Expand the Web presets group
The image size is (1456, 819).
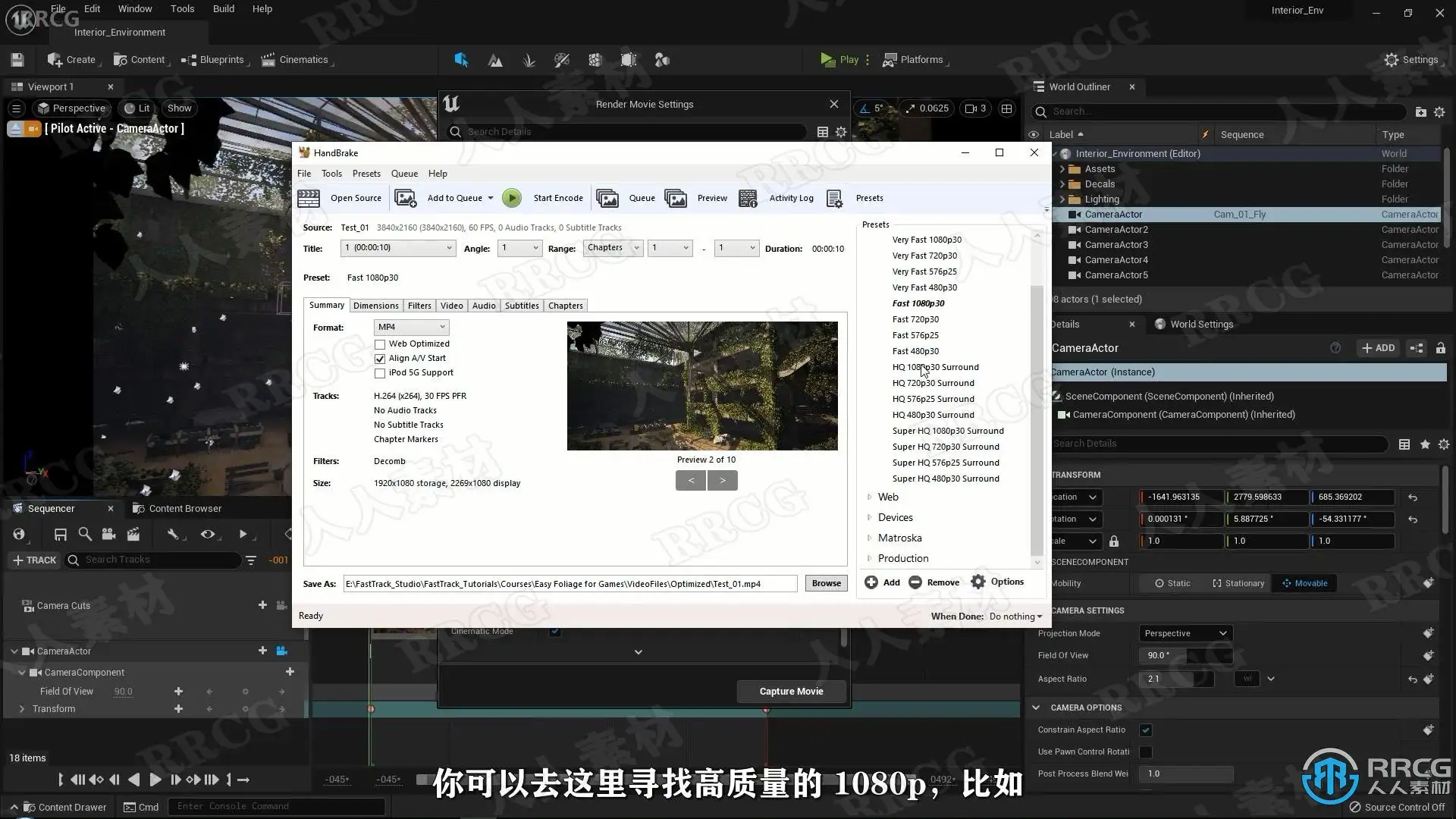tap(869, 497)
